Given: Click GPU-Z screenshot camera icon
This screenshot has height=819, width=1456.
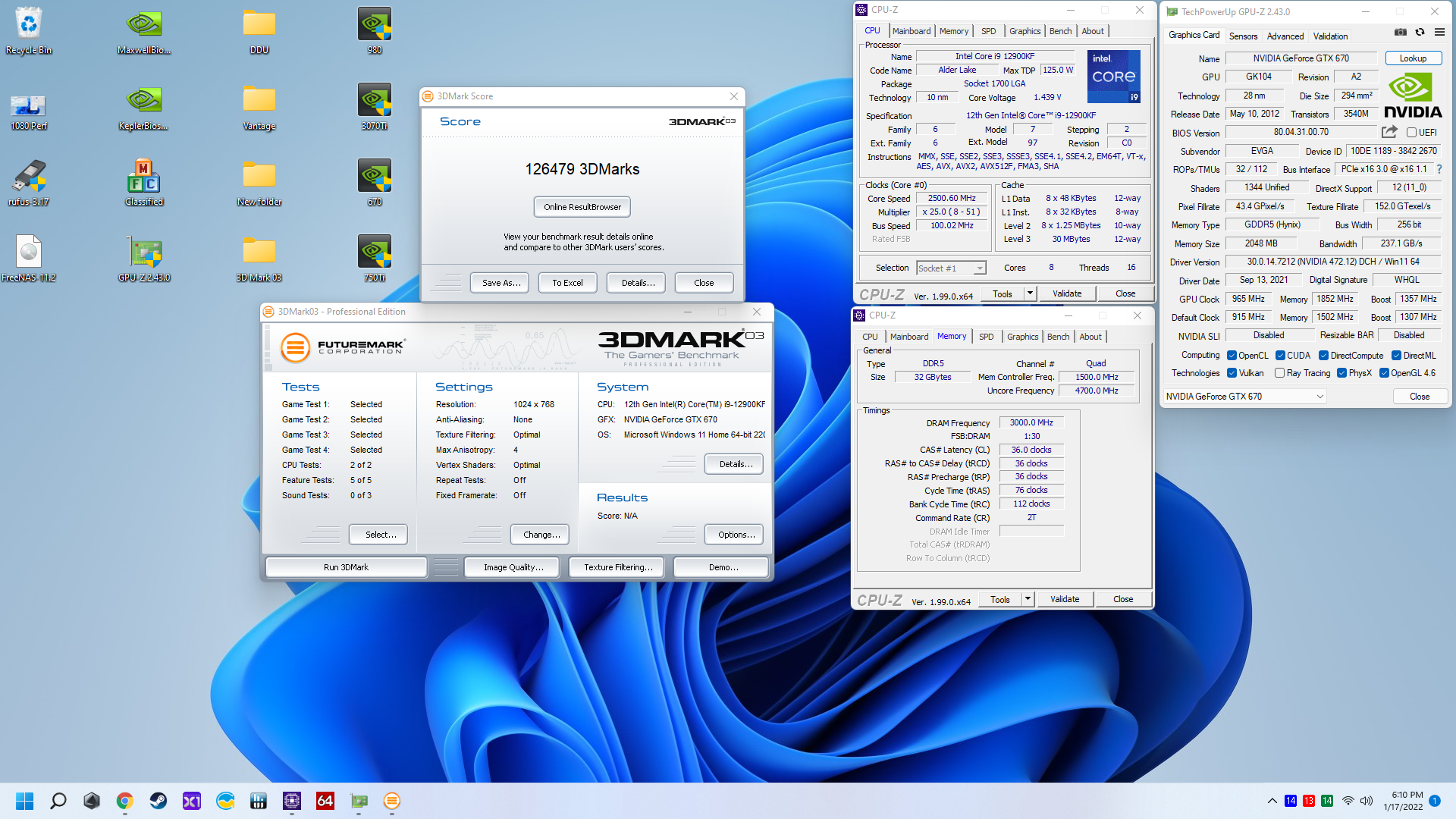Looking at the screenshot, I should [x=1401, y=33].
